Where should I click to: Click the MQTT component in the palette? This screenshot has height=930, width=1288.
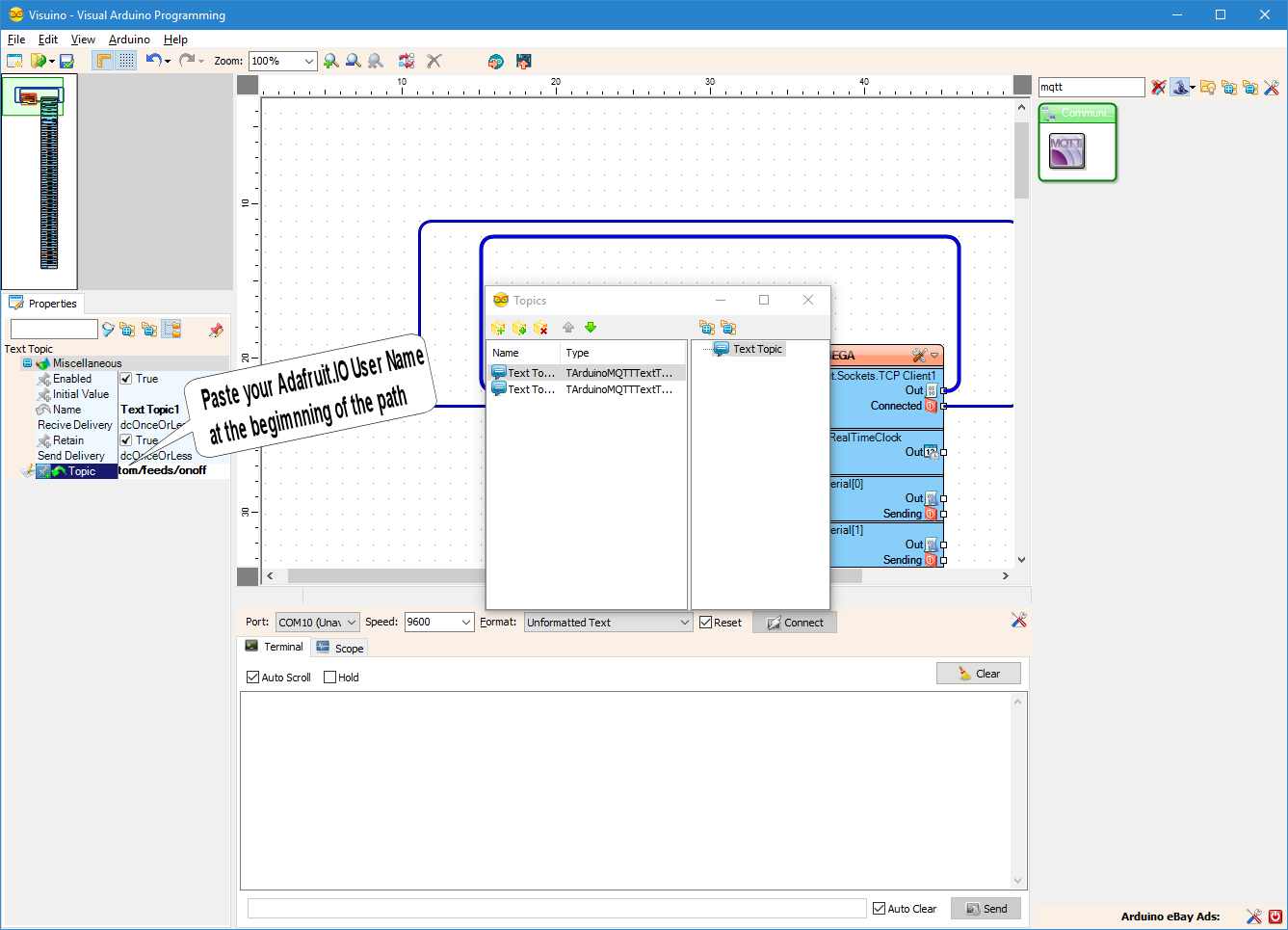coord(1066,151)
